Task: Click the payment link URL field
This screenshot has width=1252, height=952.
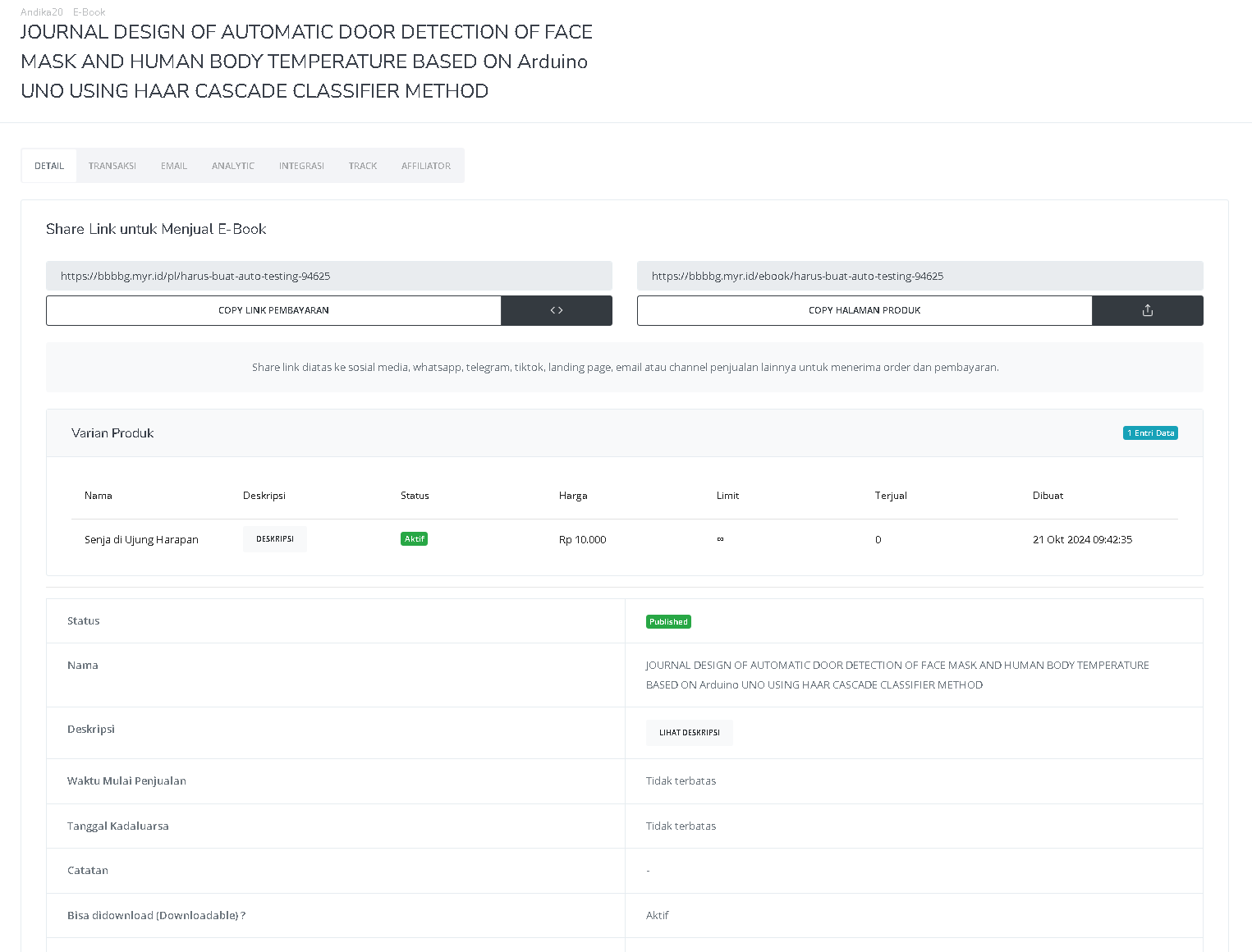Action: [329, 276]
